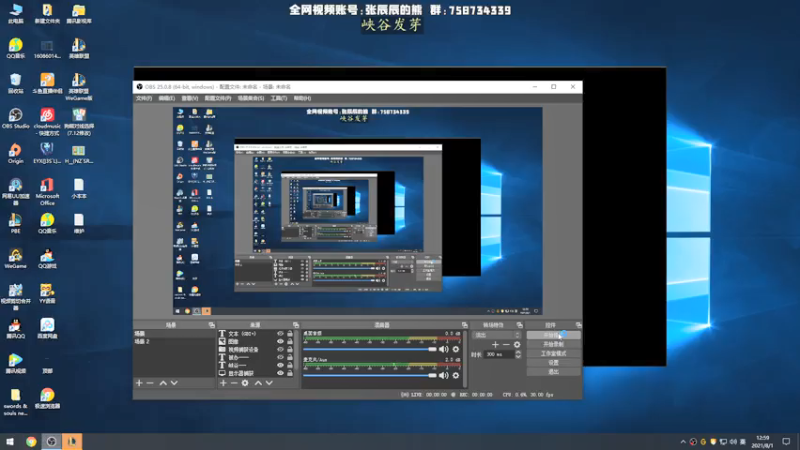Click the 开始录制 start recording button
Screen dimensions: 800x450
click(554, 344)
